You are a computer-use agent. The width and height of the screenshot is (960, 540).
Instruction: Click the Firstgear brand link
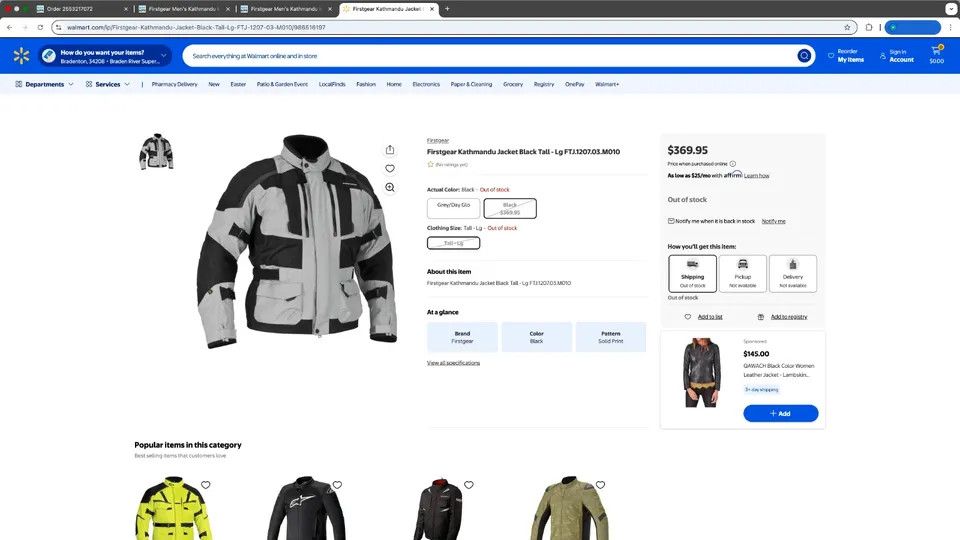click(438, 141)
